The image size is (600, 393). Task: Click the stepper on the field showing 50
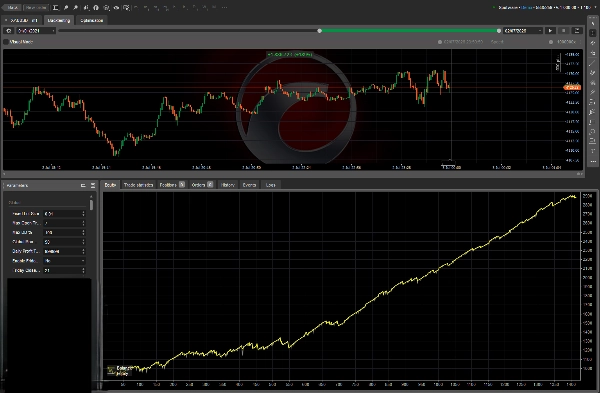point(83,242)
